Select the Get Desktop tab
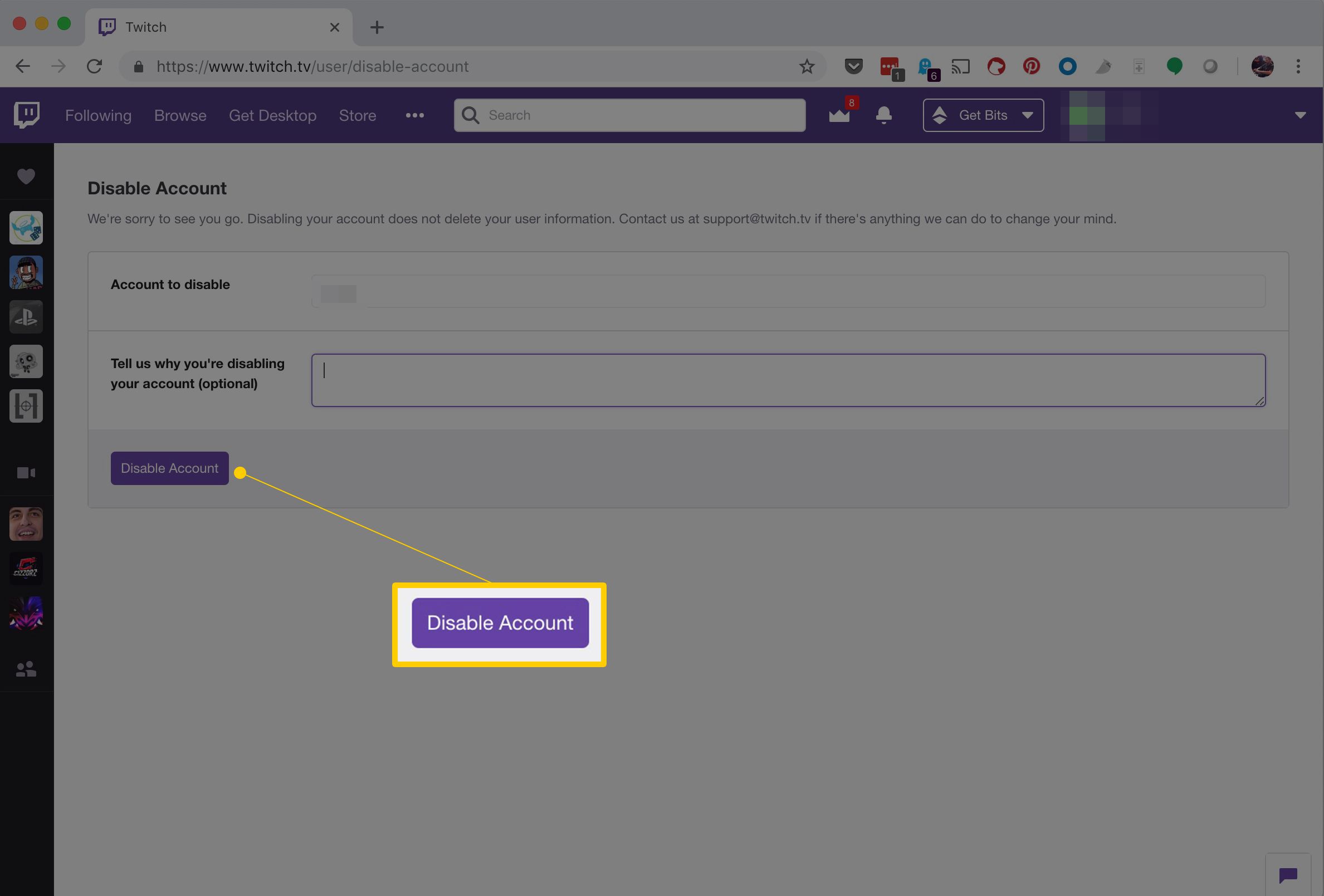 tap(272, 114)
